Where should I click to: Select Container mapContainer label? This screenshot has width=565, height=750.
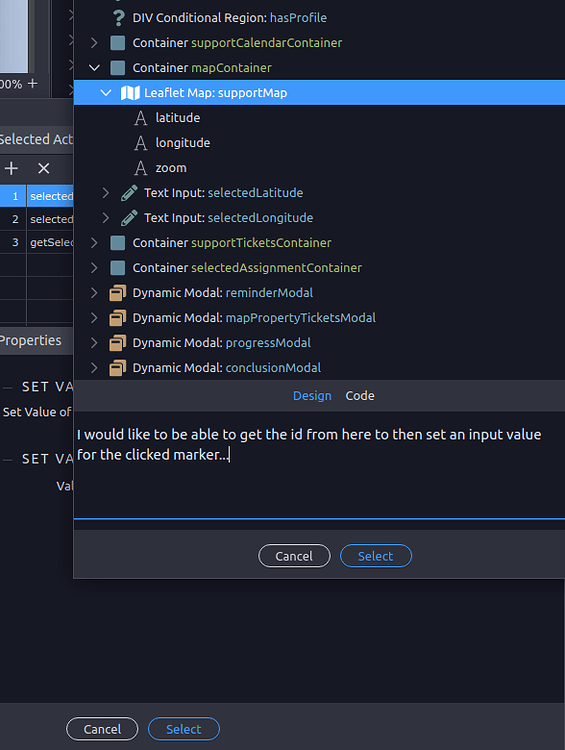point(202,68)
